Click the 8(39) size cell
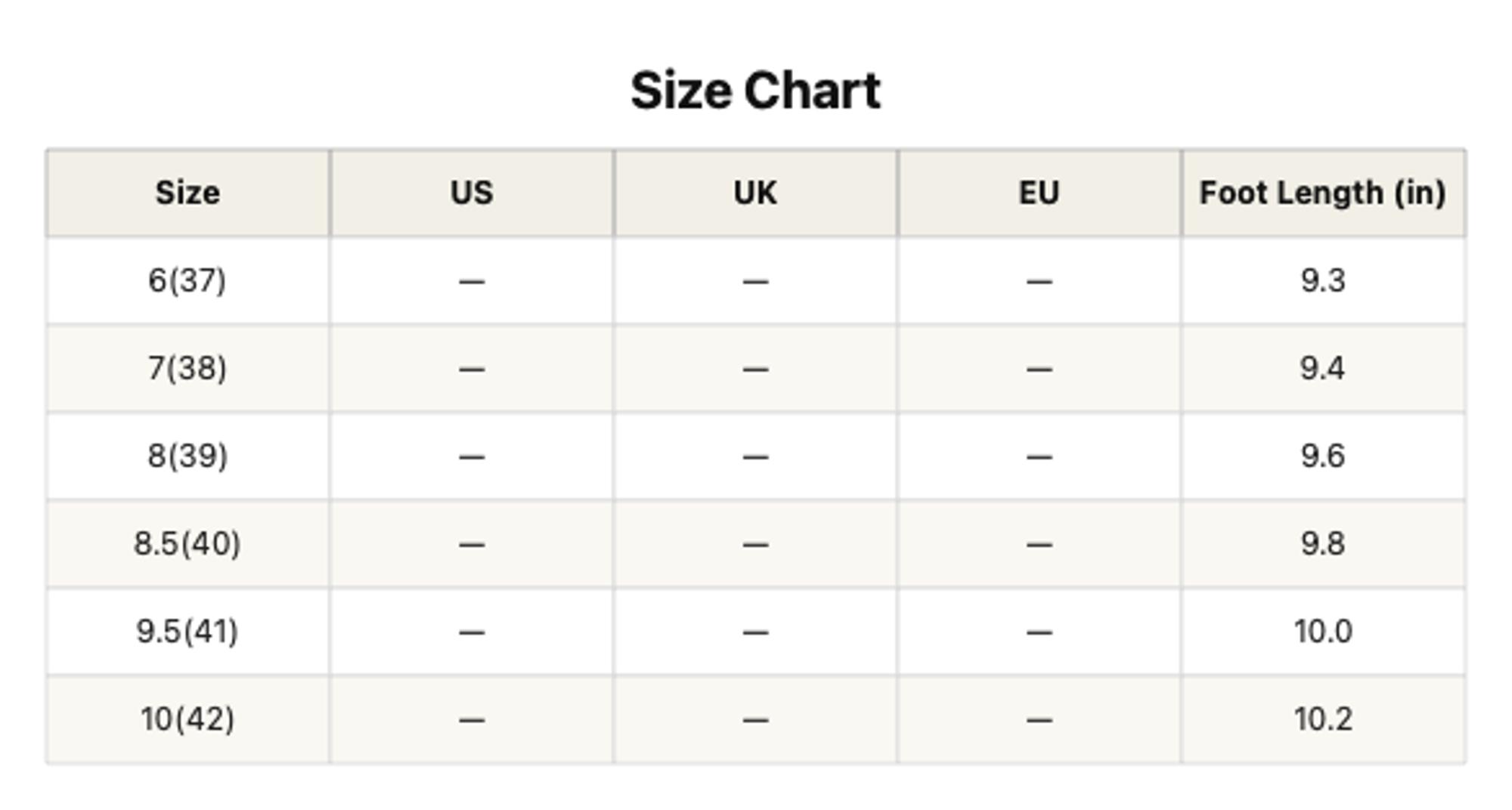 coord(187,456)
